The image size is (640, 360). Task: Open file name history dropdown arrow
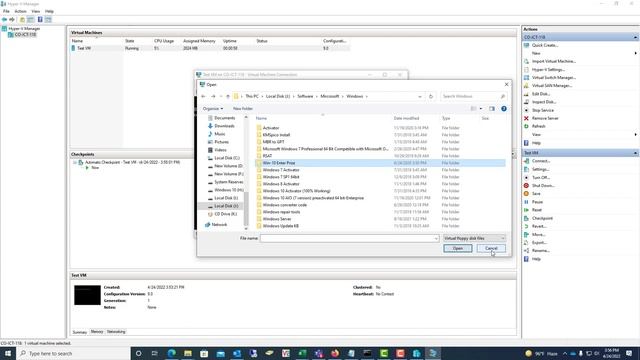(436, 238)
